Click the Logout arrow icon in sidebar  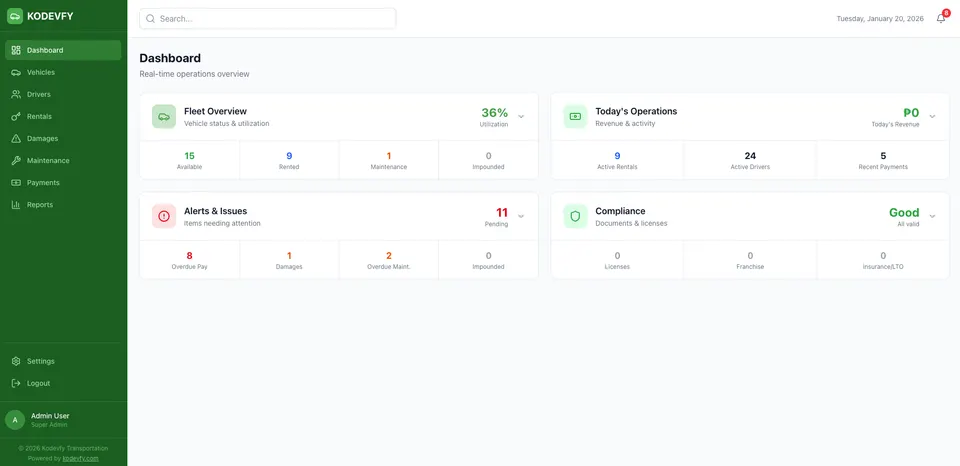pos(17,383)
